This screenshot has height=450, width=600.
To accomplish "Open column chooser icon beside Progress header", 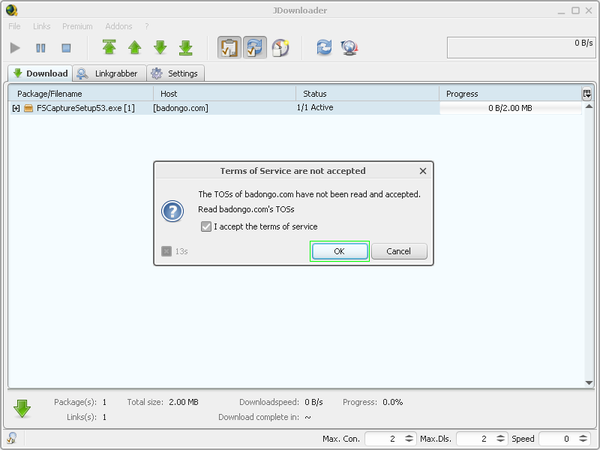I will [x=587, y=94].
